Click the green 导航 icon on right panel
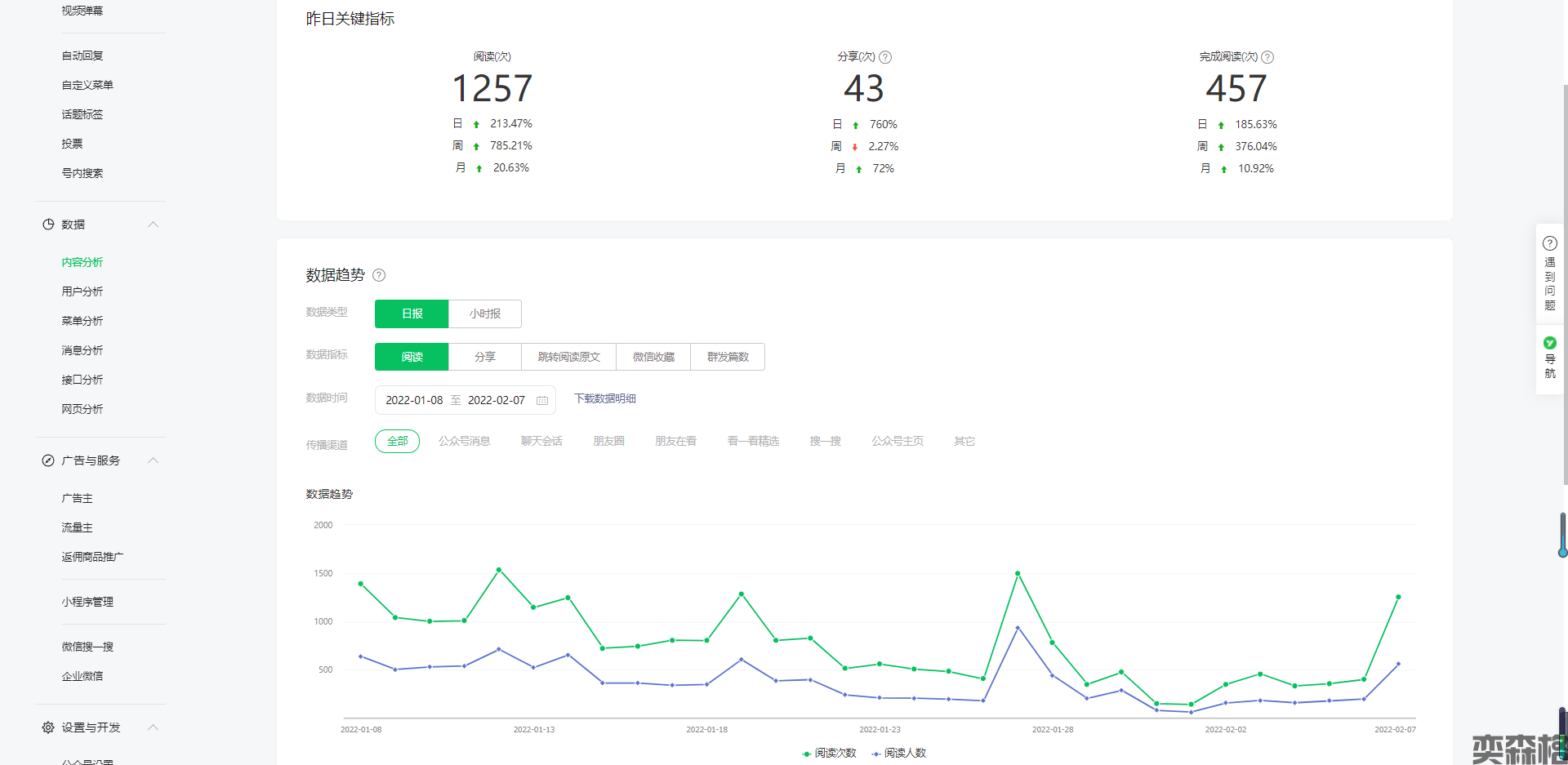Screen dimensions: 1568x765 click(x=1549, y=343)
